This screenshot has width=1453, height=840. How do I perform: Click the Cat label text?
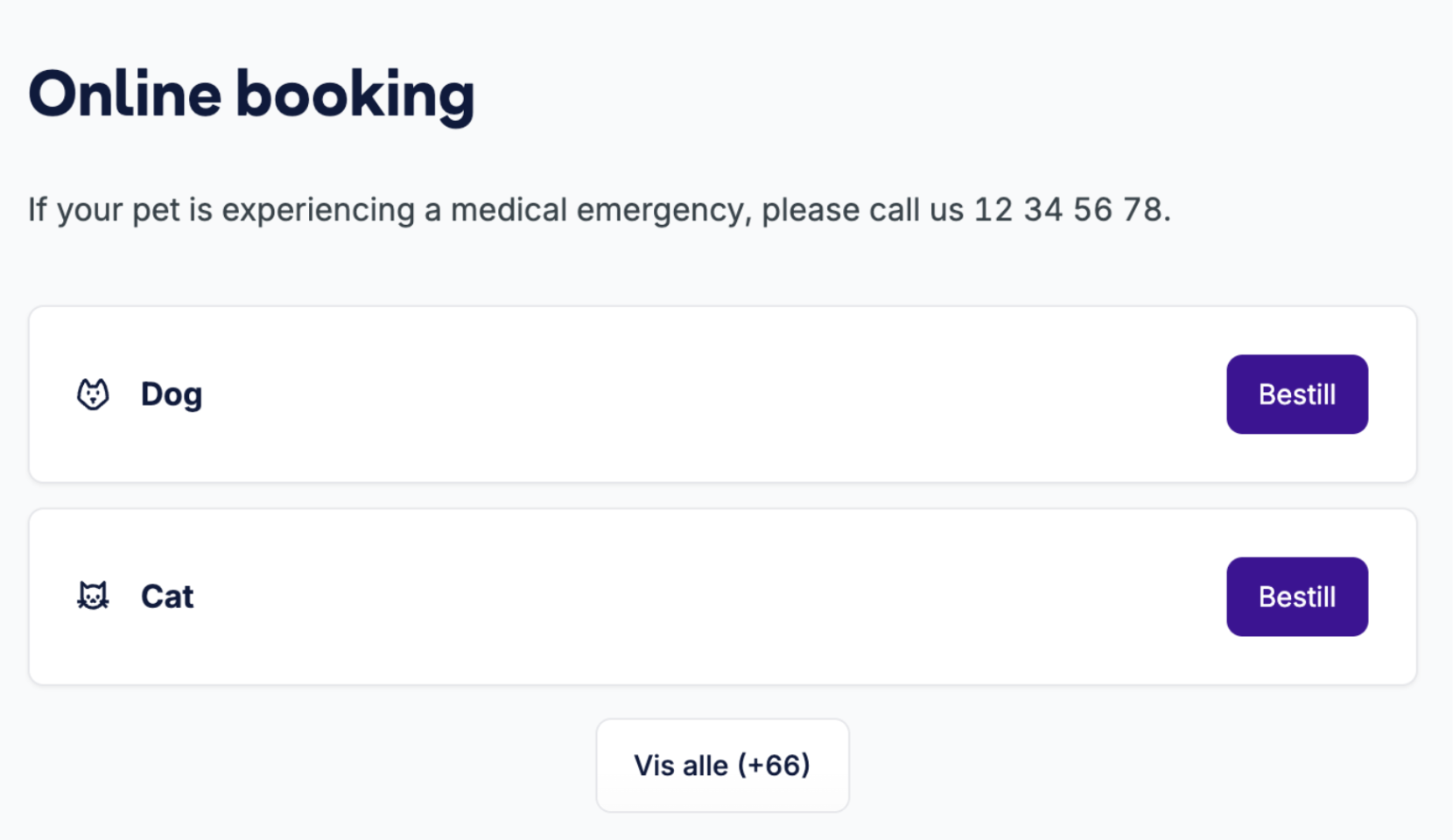click(x=166, y=596)
